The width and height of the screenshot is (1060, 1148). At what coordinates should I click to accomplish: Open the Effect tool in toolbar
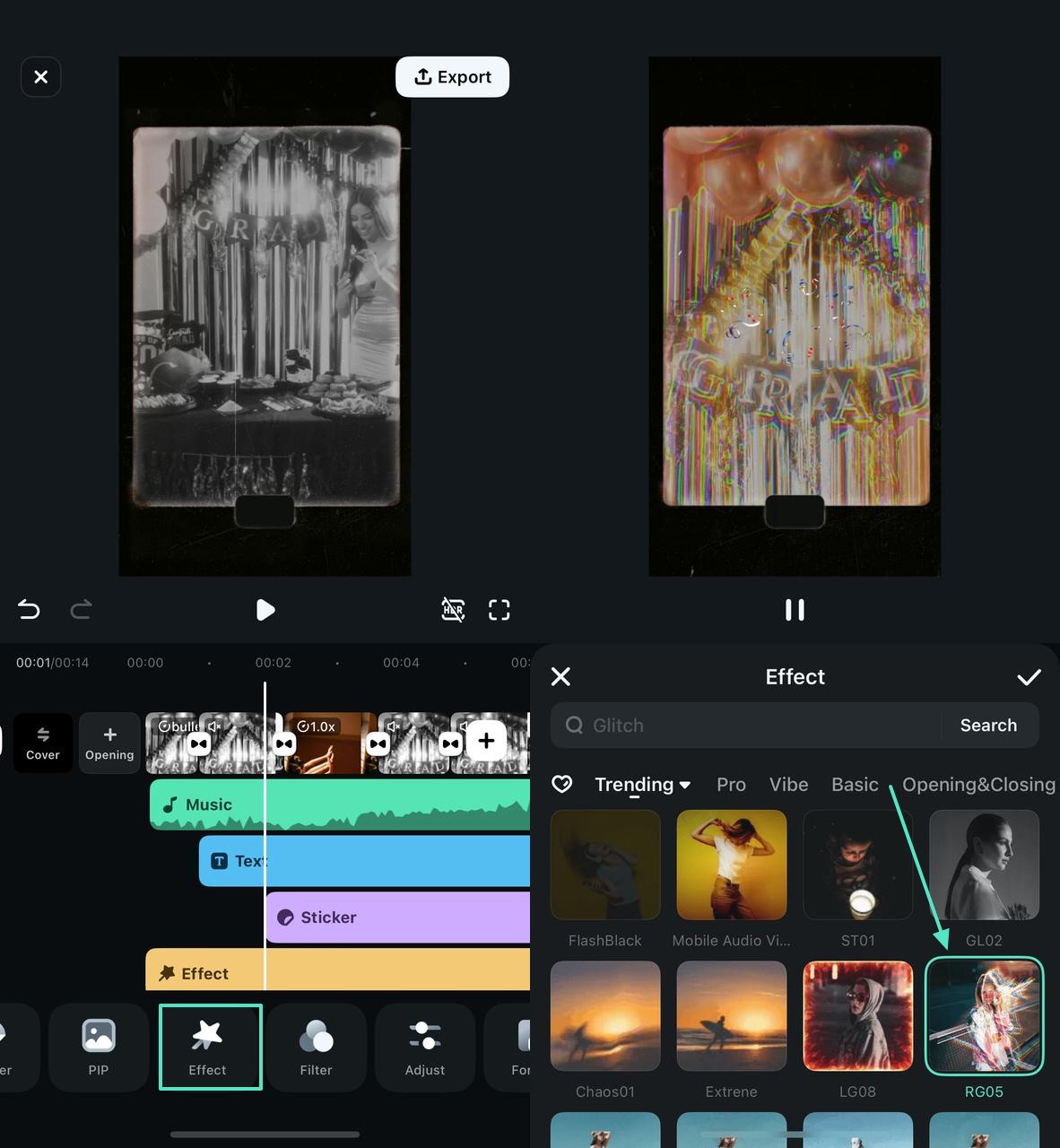(x=211, y=1047)
